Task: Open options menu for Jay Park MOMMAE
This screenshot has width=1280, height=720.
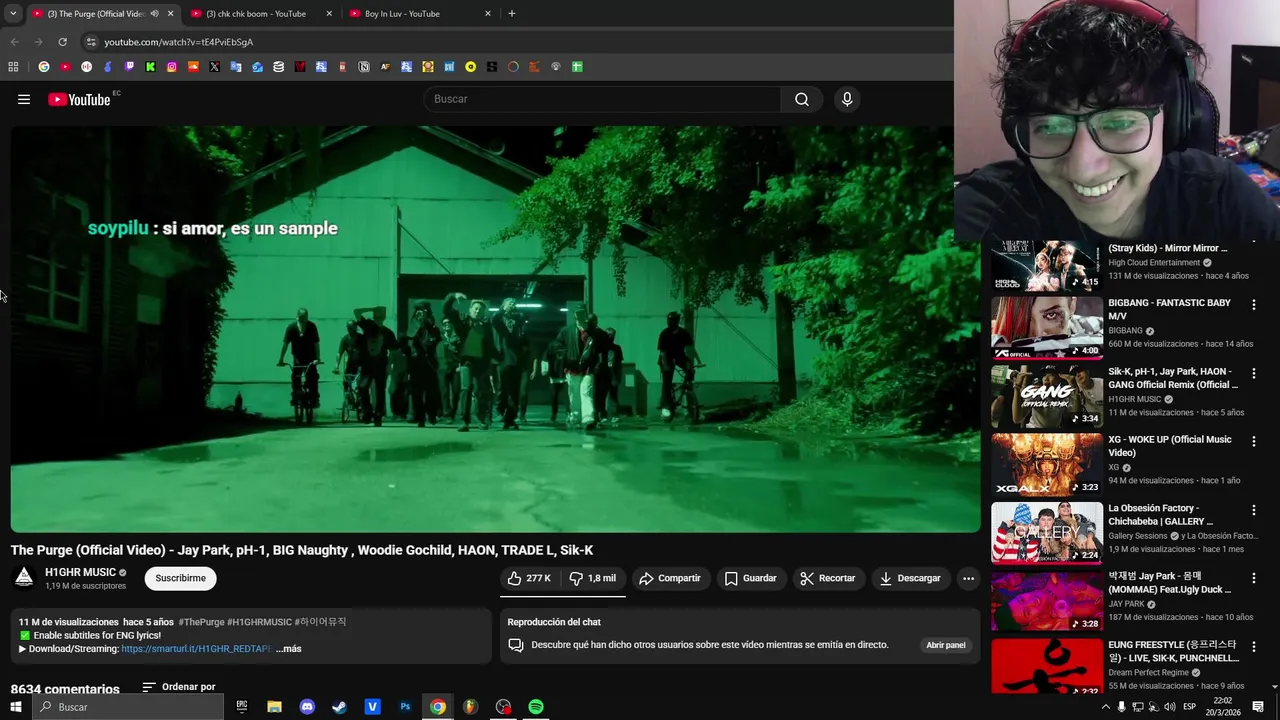Action: click(x=1254, y=578)
